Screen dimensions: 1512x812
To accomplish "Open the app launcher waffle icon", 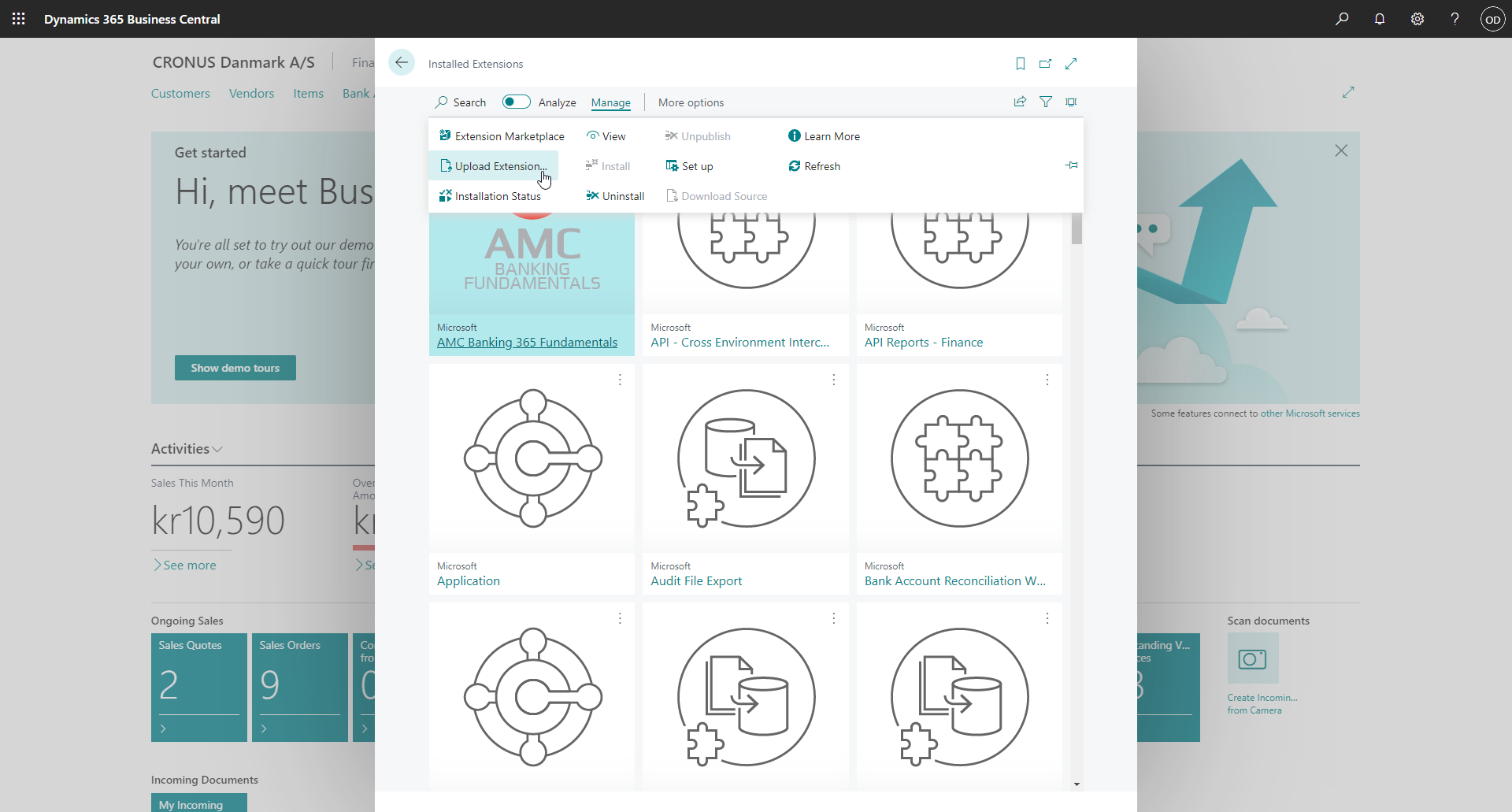I will [19, 19].
